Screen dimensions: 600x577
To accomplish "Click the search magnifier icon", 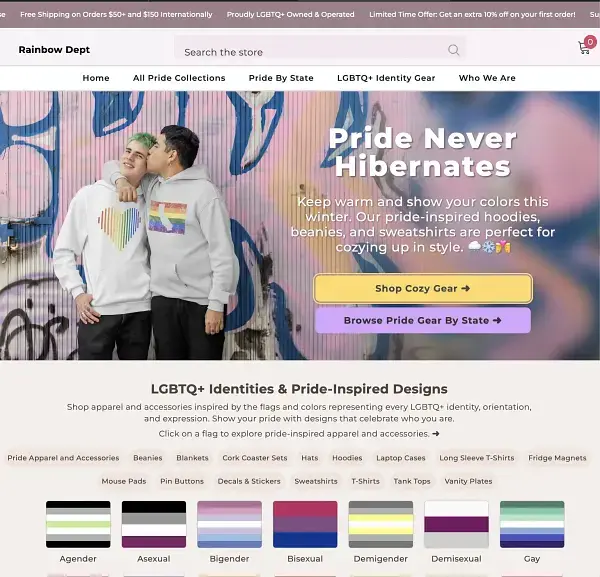I will [453, 50].
